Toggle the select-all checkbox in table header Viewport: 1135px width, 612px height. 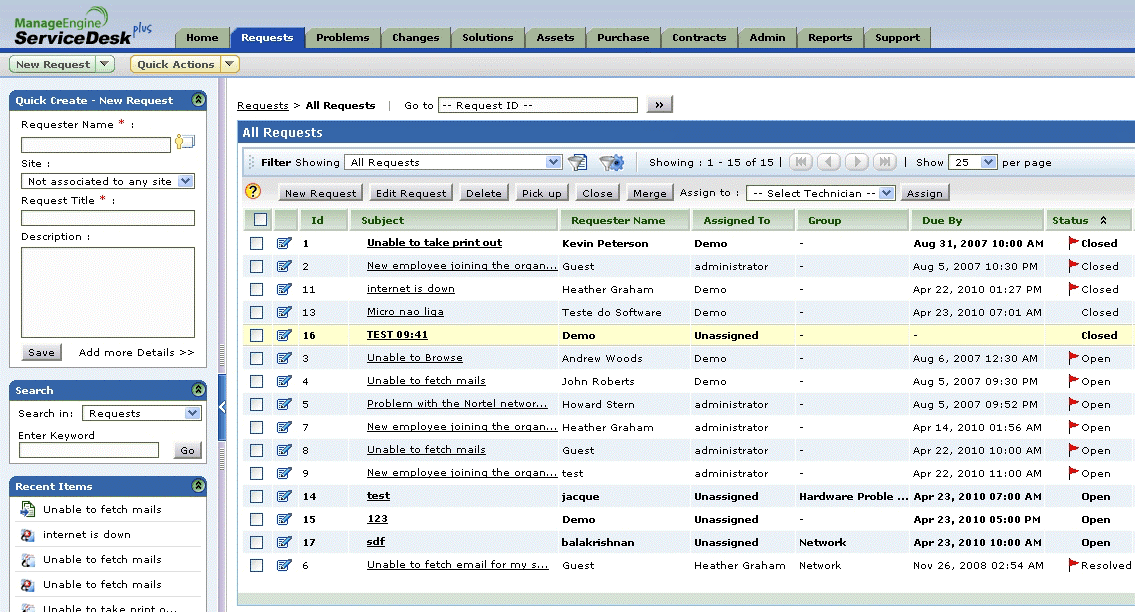(x=260, y=220)
